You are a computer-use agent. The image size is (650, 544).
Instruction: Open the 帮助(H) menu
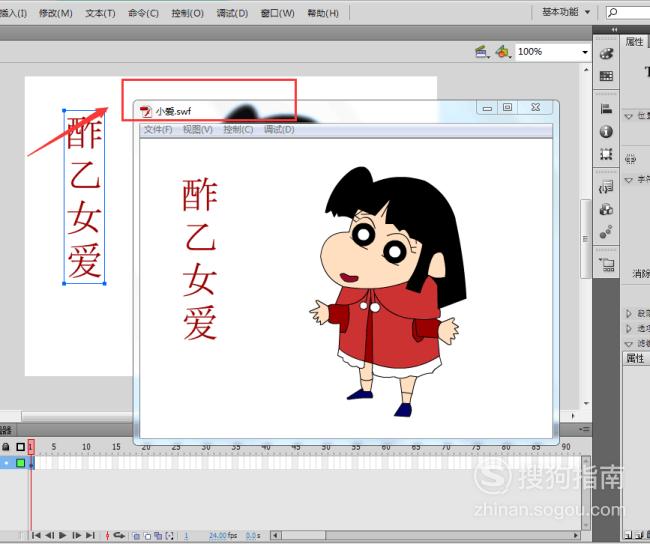point(323,13)
